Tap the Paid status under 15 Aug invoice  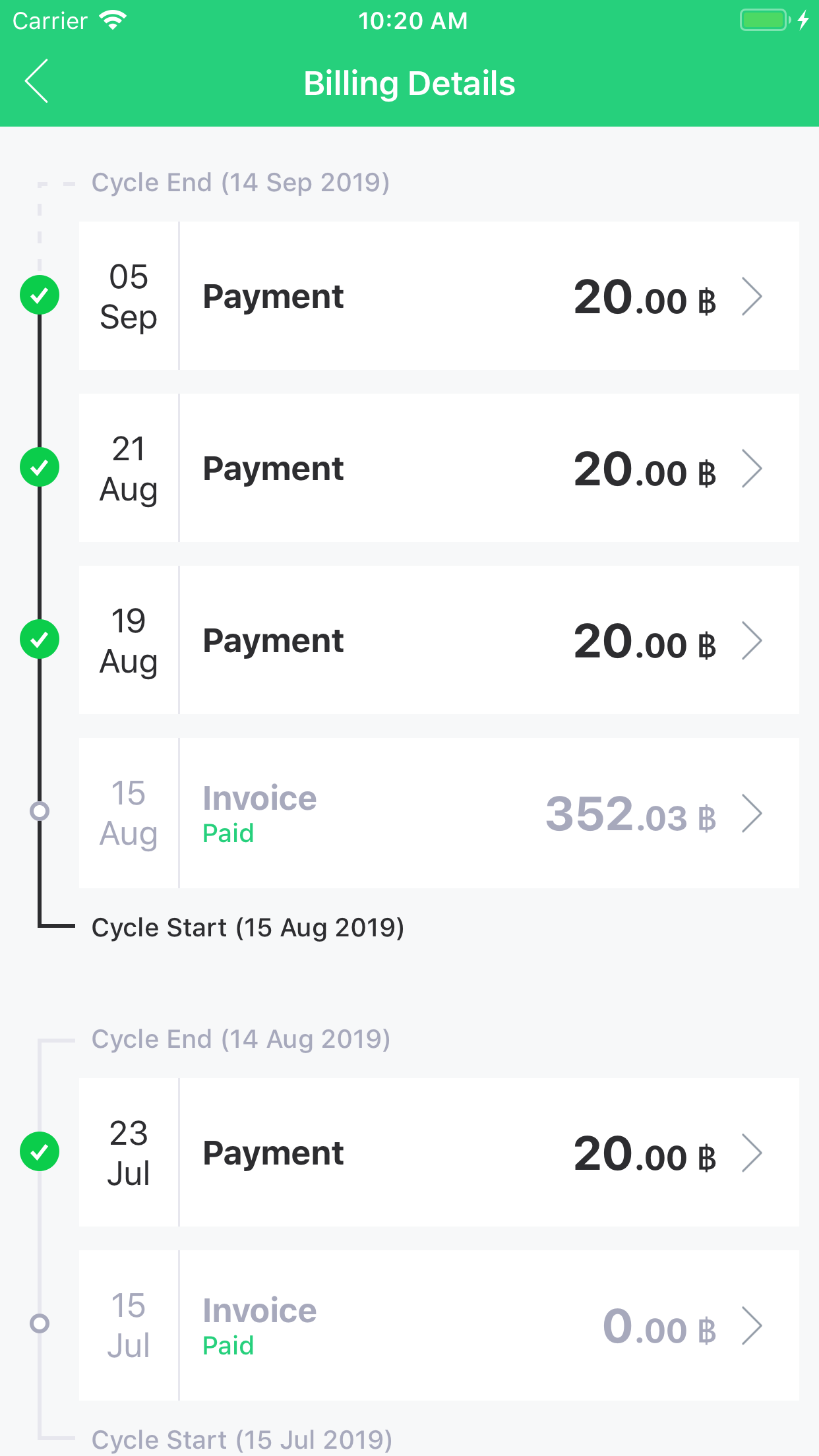(228, 834)
